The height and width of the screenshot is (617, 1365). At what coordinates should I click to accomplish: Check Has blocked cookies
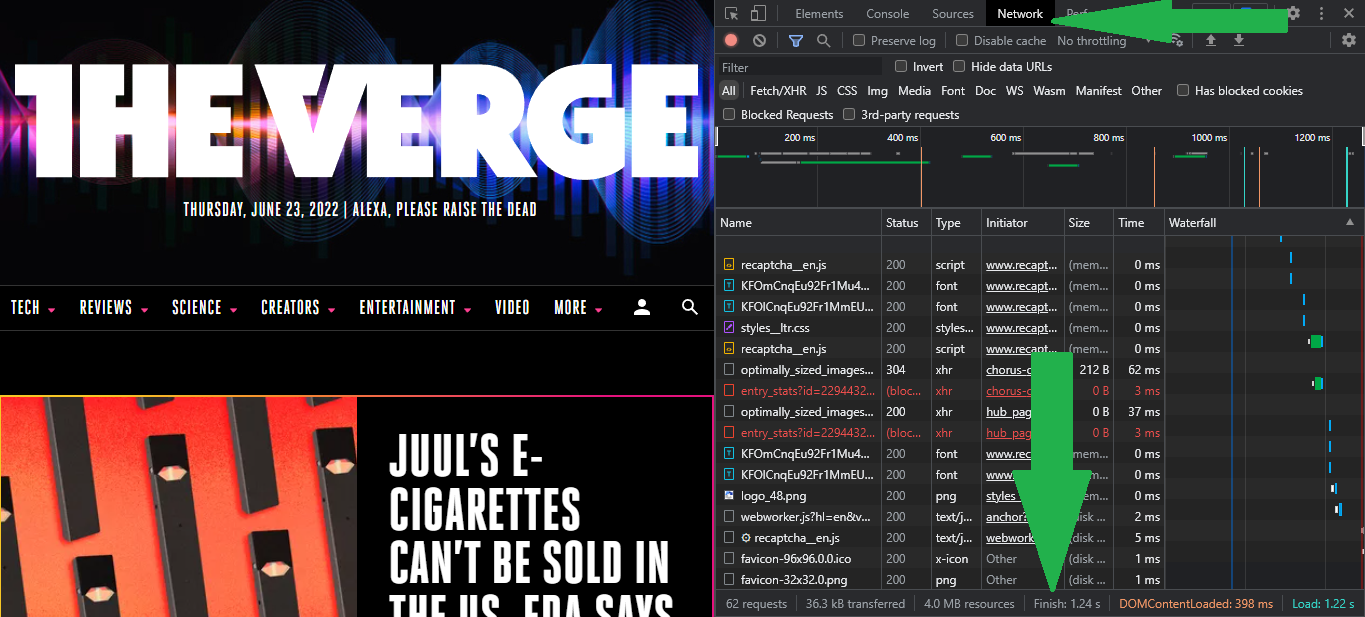(x=1183, y=91)
